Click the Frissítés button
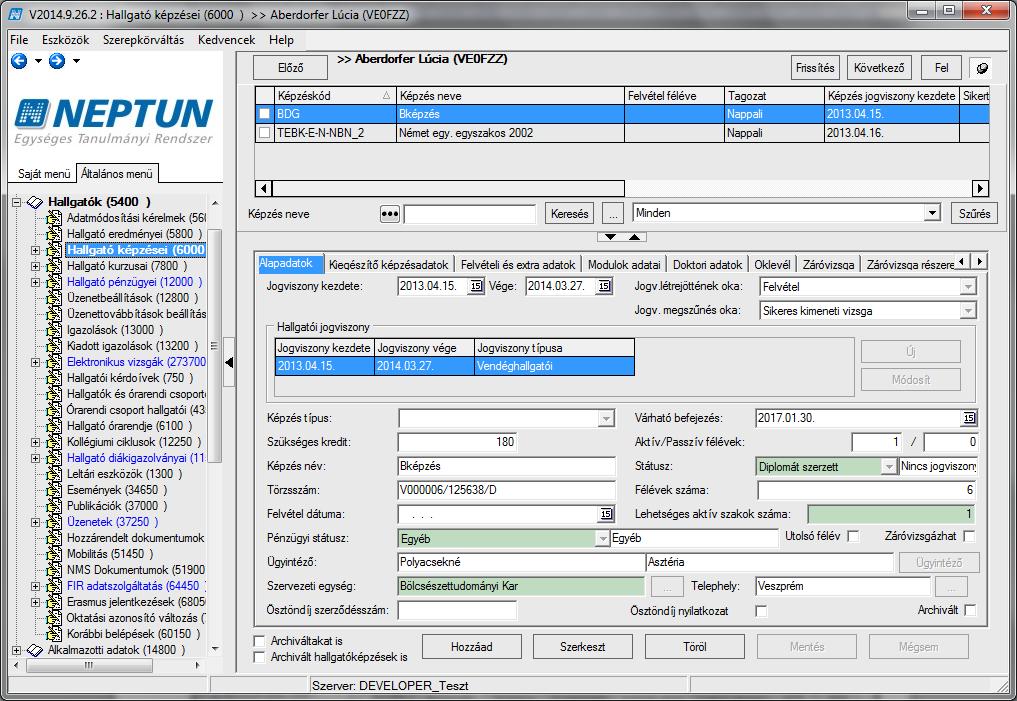 815,68
